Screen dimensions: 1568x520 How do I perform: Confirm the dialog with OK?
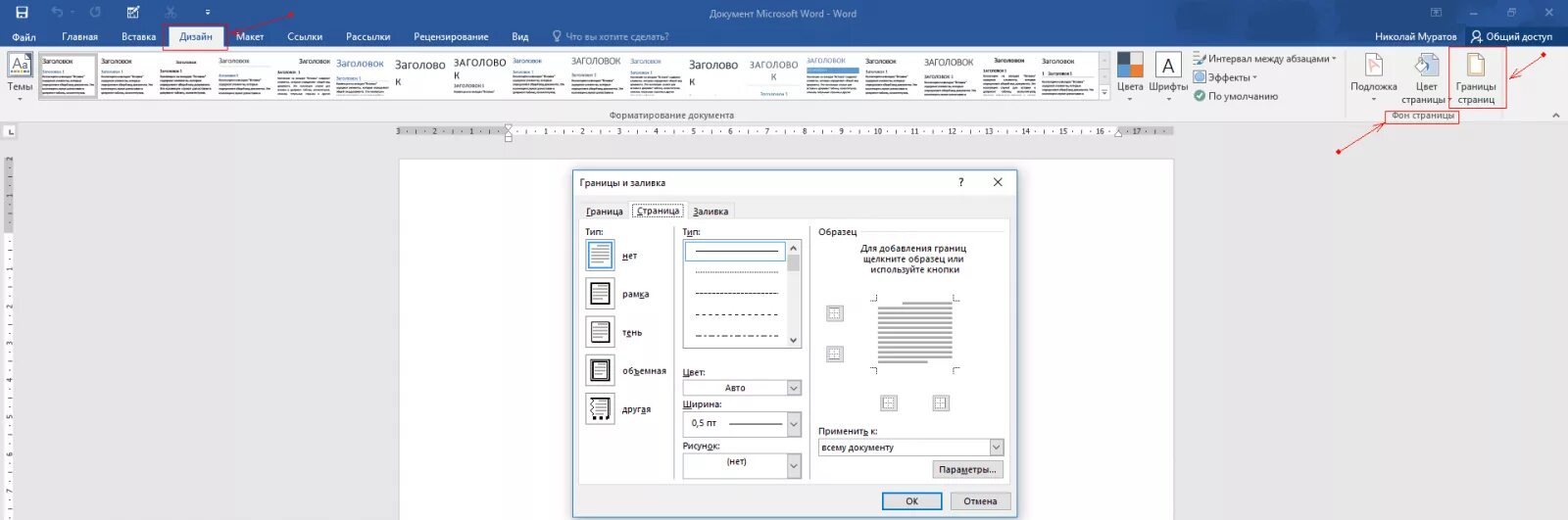(x=911, y=500)
